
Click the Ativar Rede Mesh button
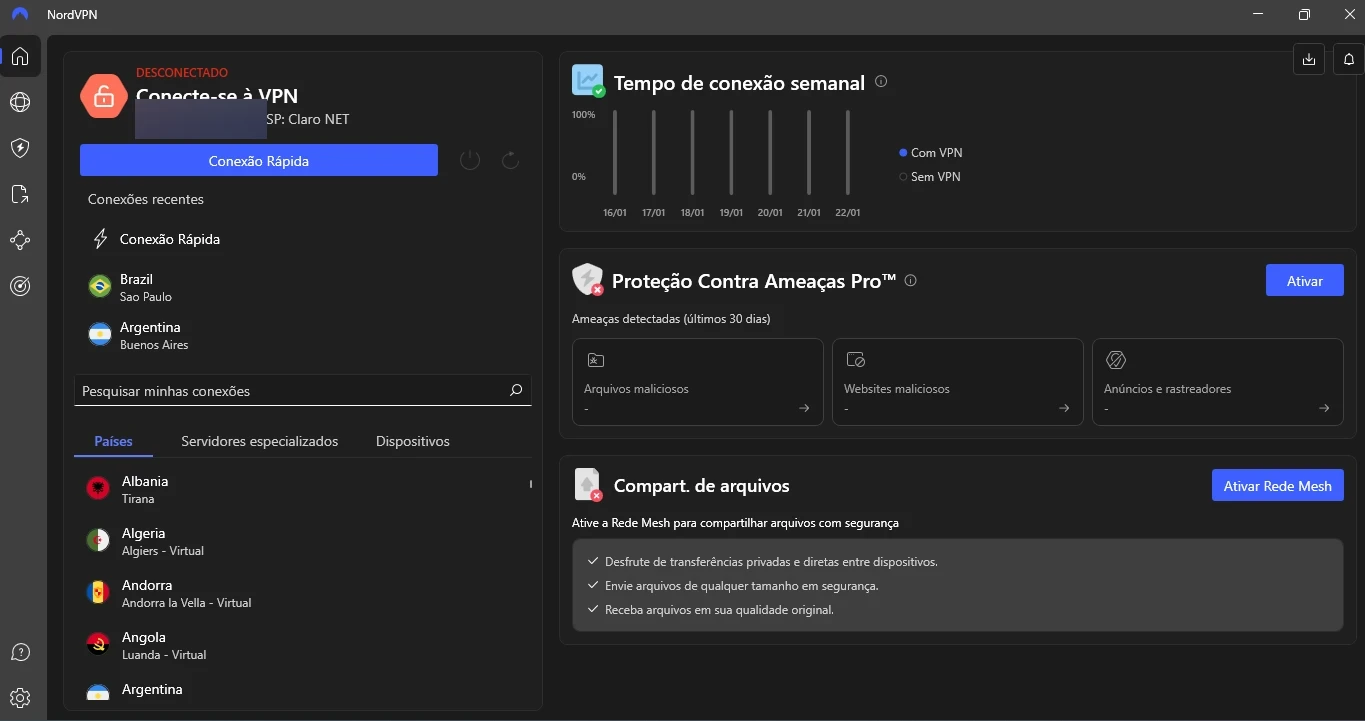[x=1277, y=486]
